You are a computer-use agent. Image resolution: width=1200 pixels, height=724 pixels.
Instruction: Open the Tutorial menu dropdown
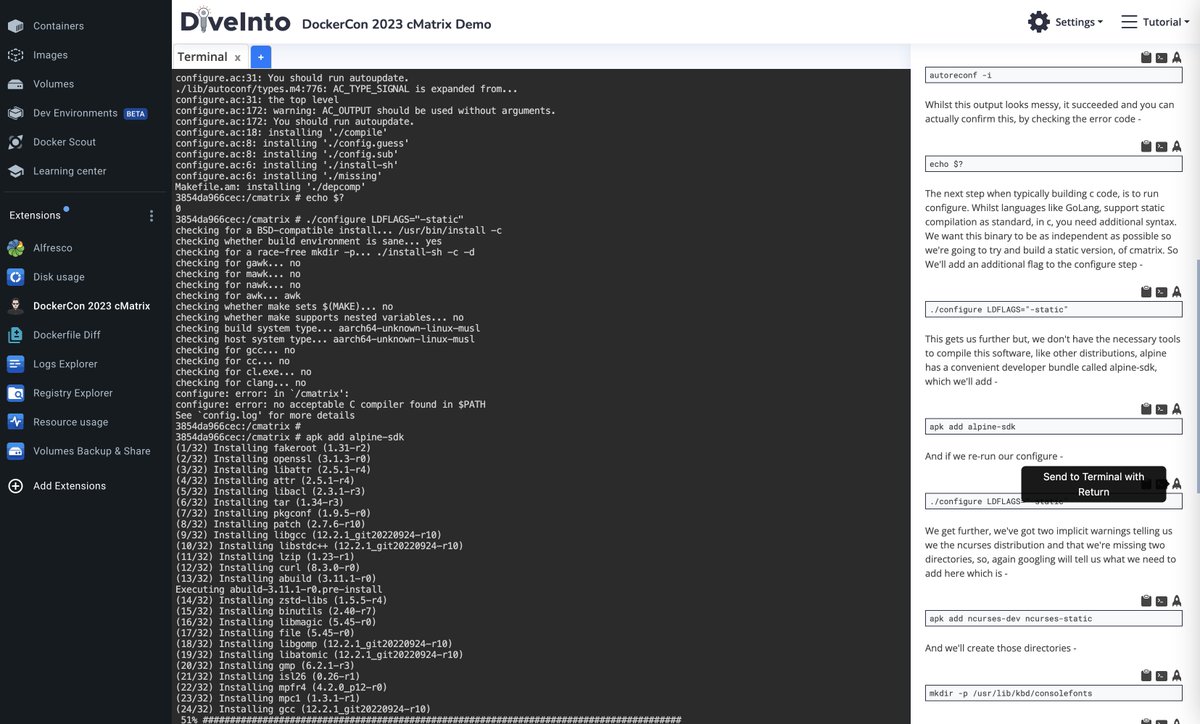1154,22
